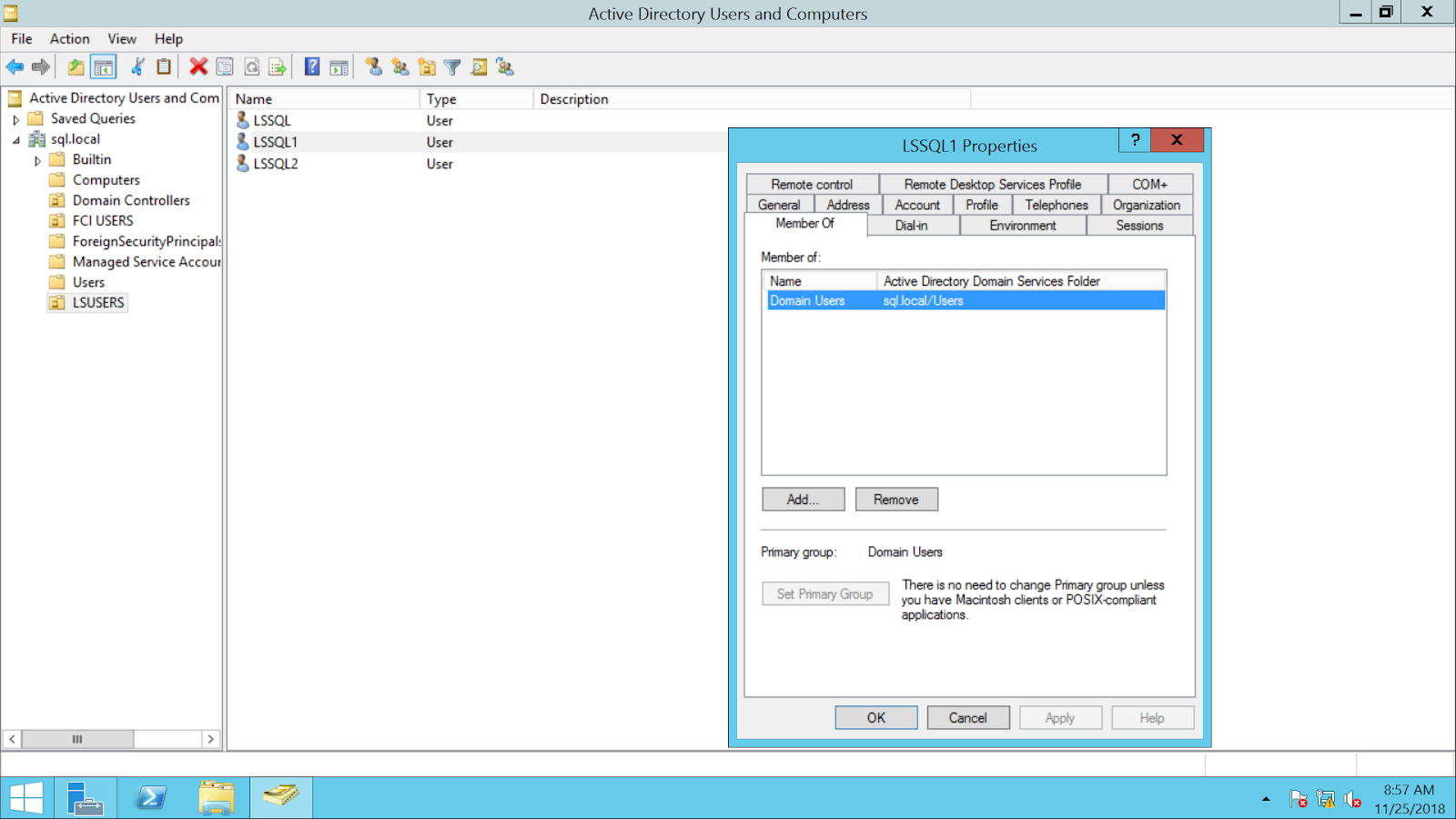Open Windows Defender firewall flag in system tray
This screenshot has width=1456, height=819.
point(1297,798)
